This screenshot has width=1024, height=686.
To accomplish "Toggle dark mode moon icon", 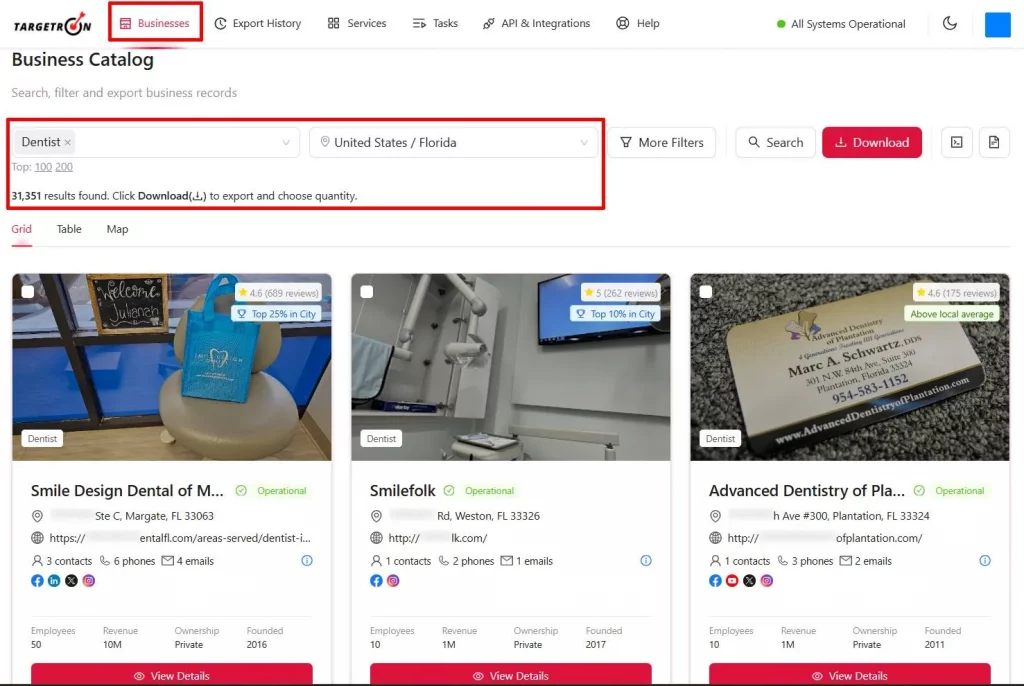I will pos(950,24).
